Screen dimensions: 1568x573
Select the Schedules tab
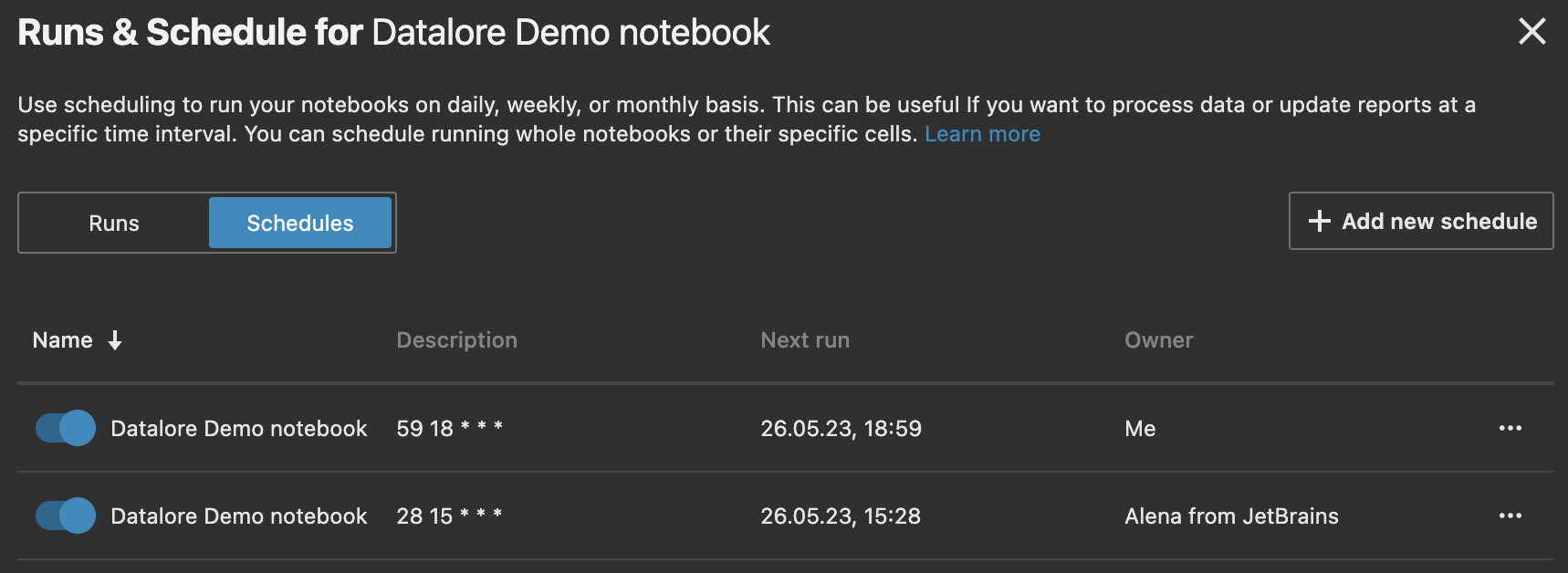point(300,222)
